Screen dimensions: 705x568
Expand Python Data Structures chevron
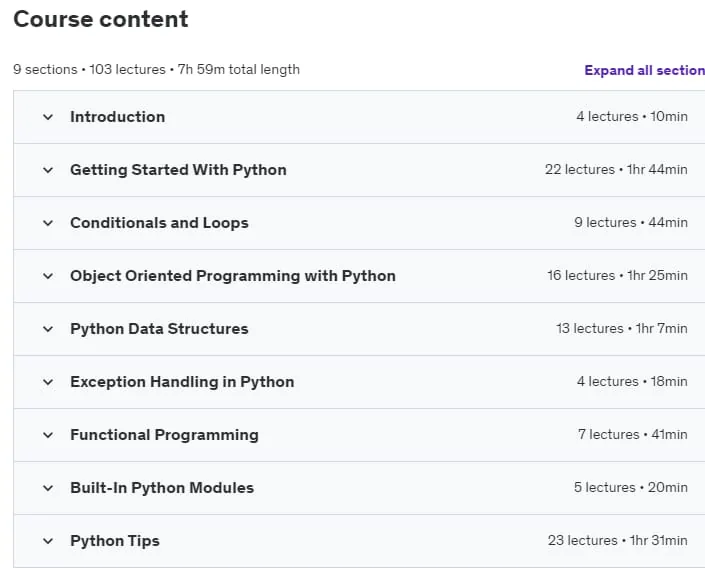point(48,329)
